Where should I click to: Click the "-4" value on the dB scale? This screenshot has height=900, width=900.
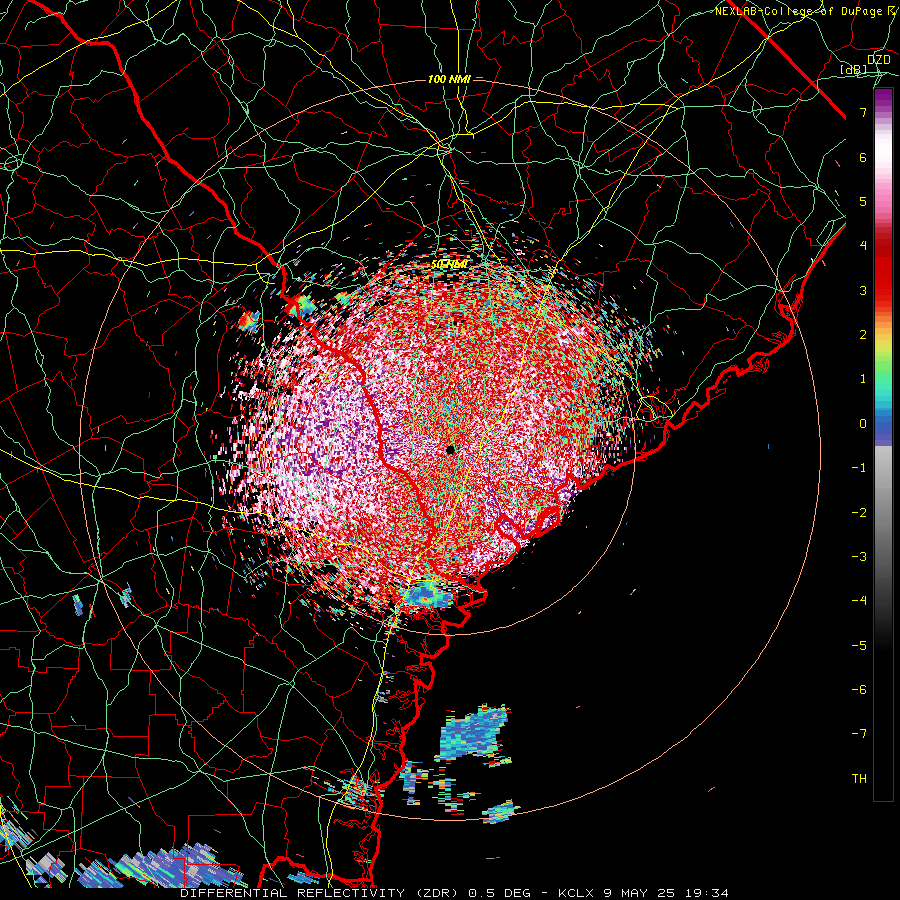859,601
